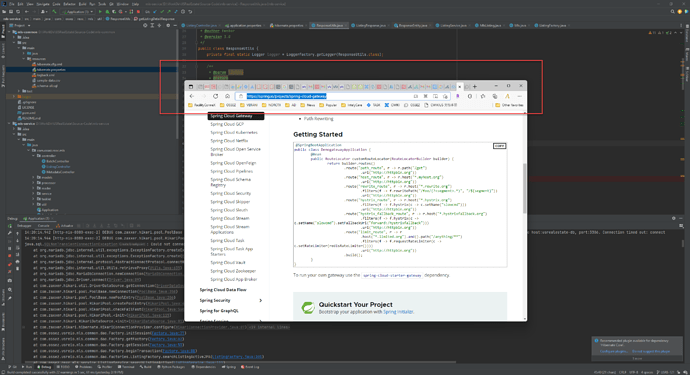Open Application run configuration dropdown
690x375 pixels.
pos(78,11)
